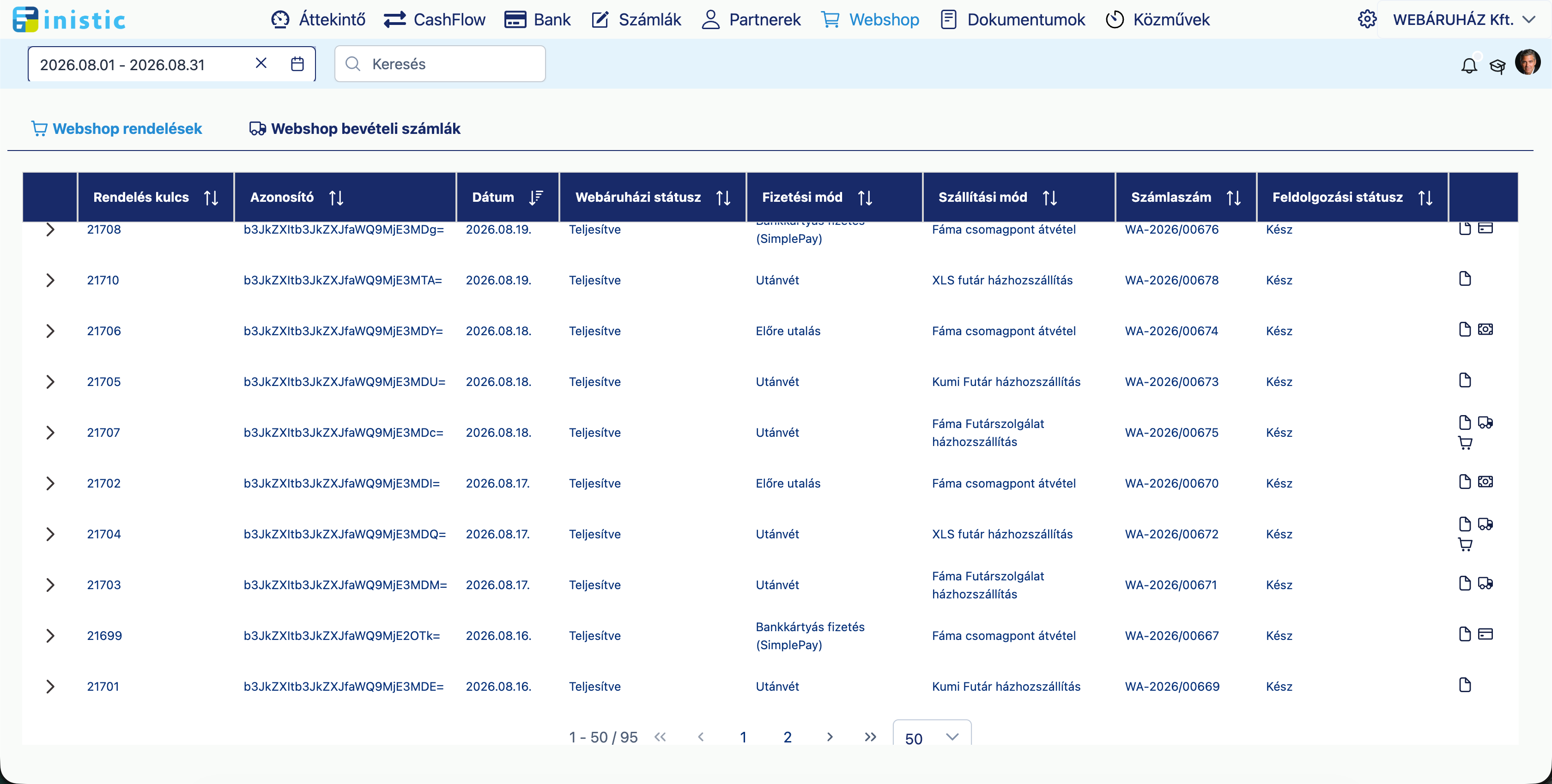Sort by Szállítási mód column
The image size is (1552, 784).
[x=1049, y=198]
